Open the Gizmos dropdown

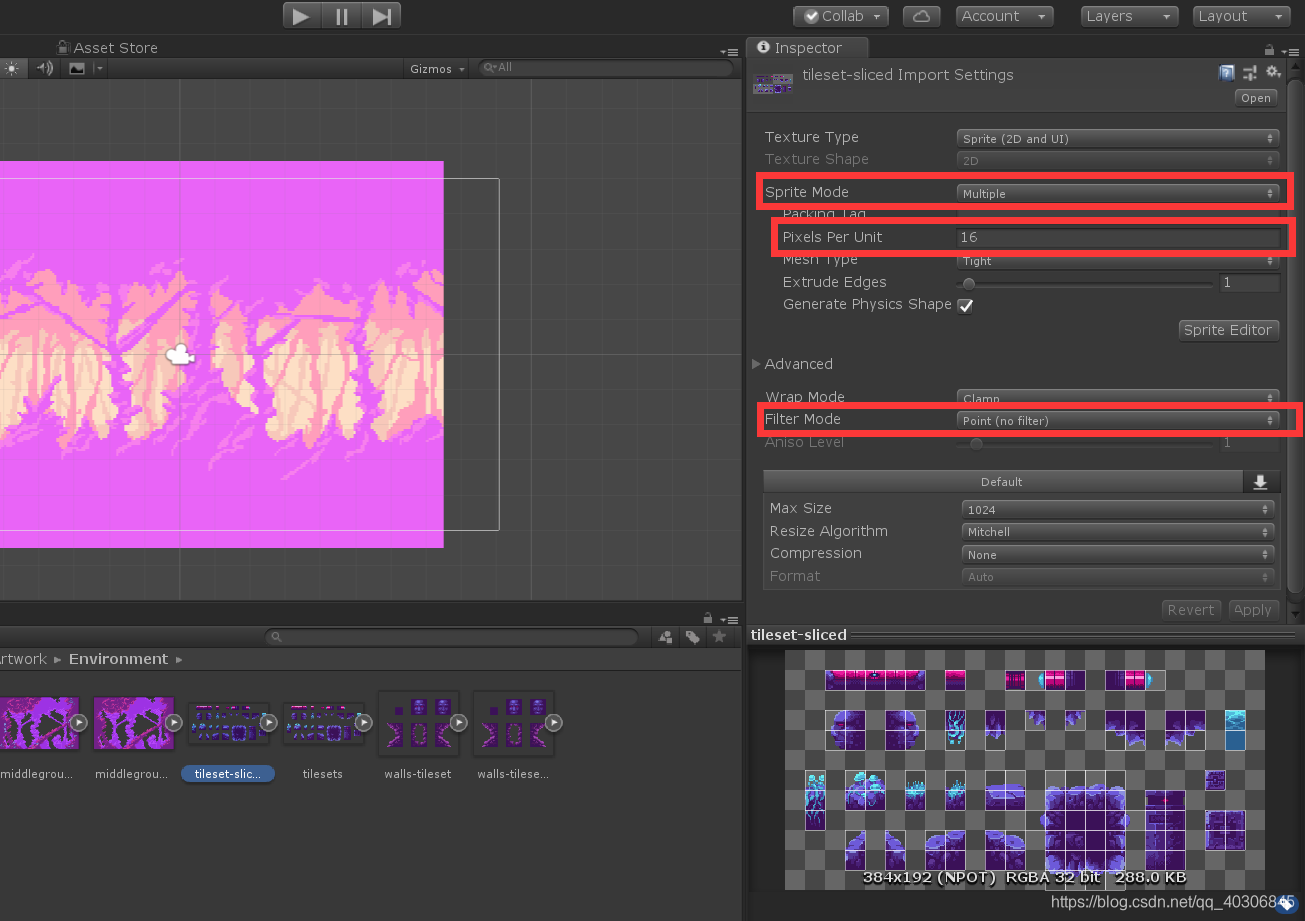click(437, 69)
